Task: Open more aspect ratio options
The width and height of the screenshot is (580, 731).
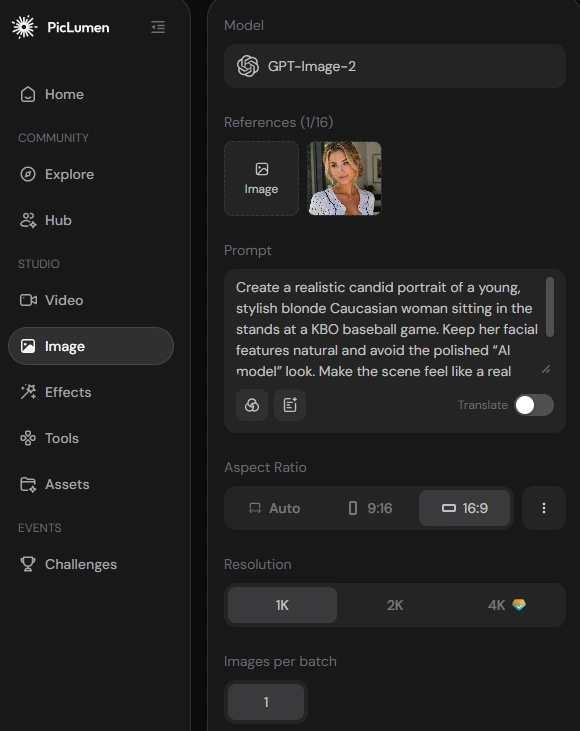Action: (x=544, y=508)
